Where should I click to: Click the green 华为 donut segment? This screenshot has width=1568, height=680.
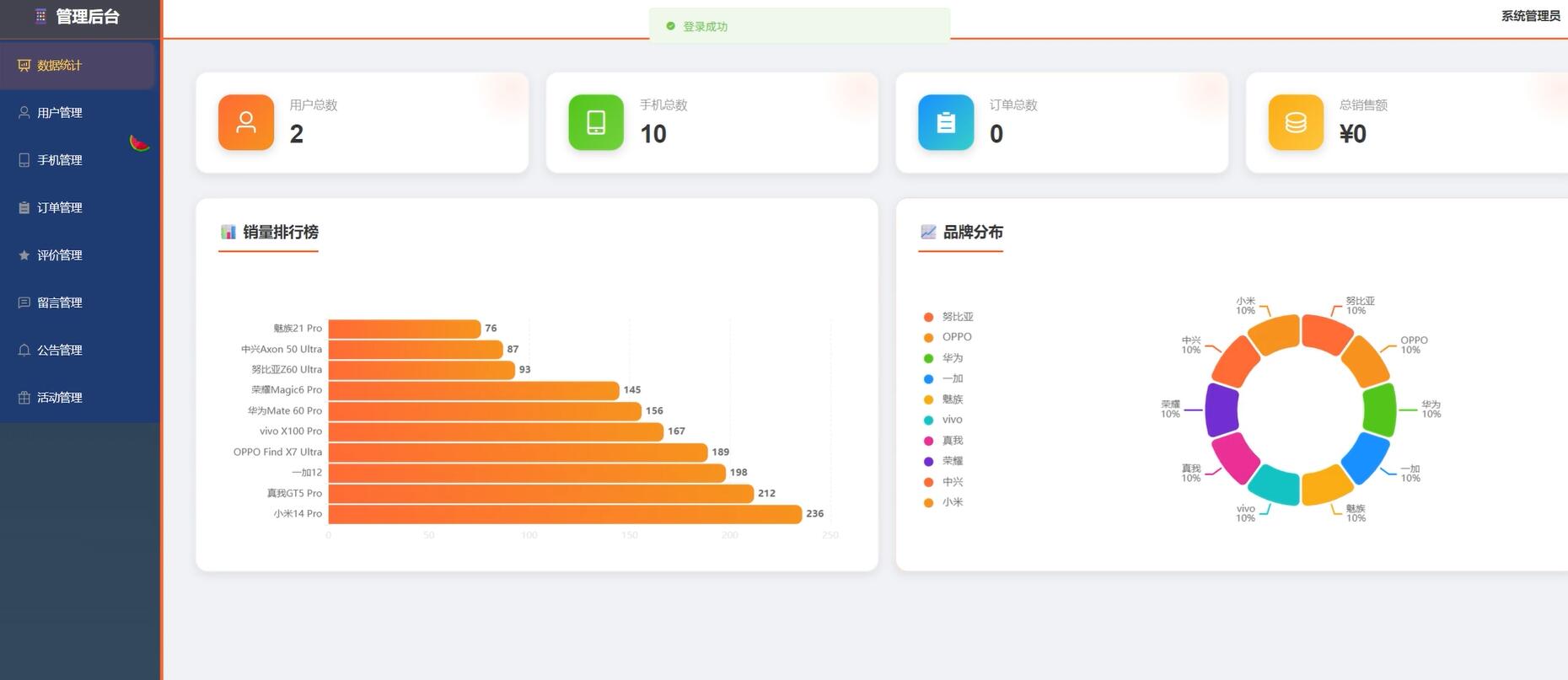(1379, 410)
